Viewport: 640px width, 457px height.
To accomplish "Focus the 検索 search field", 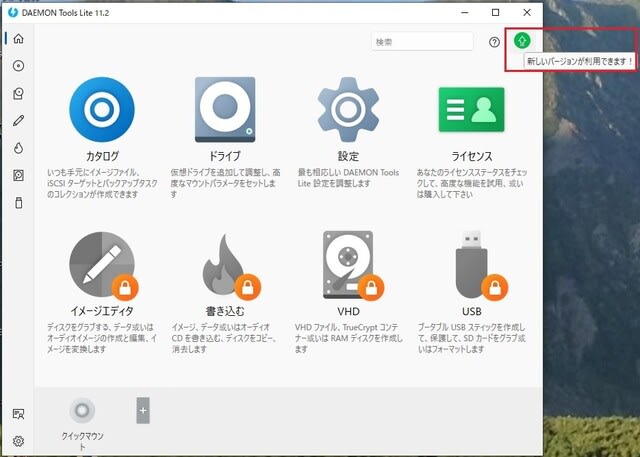I will click(422, 42).
